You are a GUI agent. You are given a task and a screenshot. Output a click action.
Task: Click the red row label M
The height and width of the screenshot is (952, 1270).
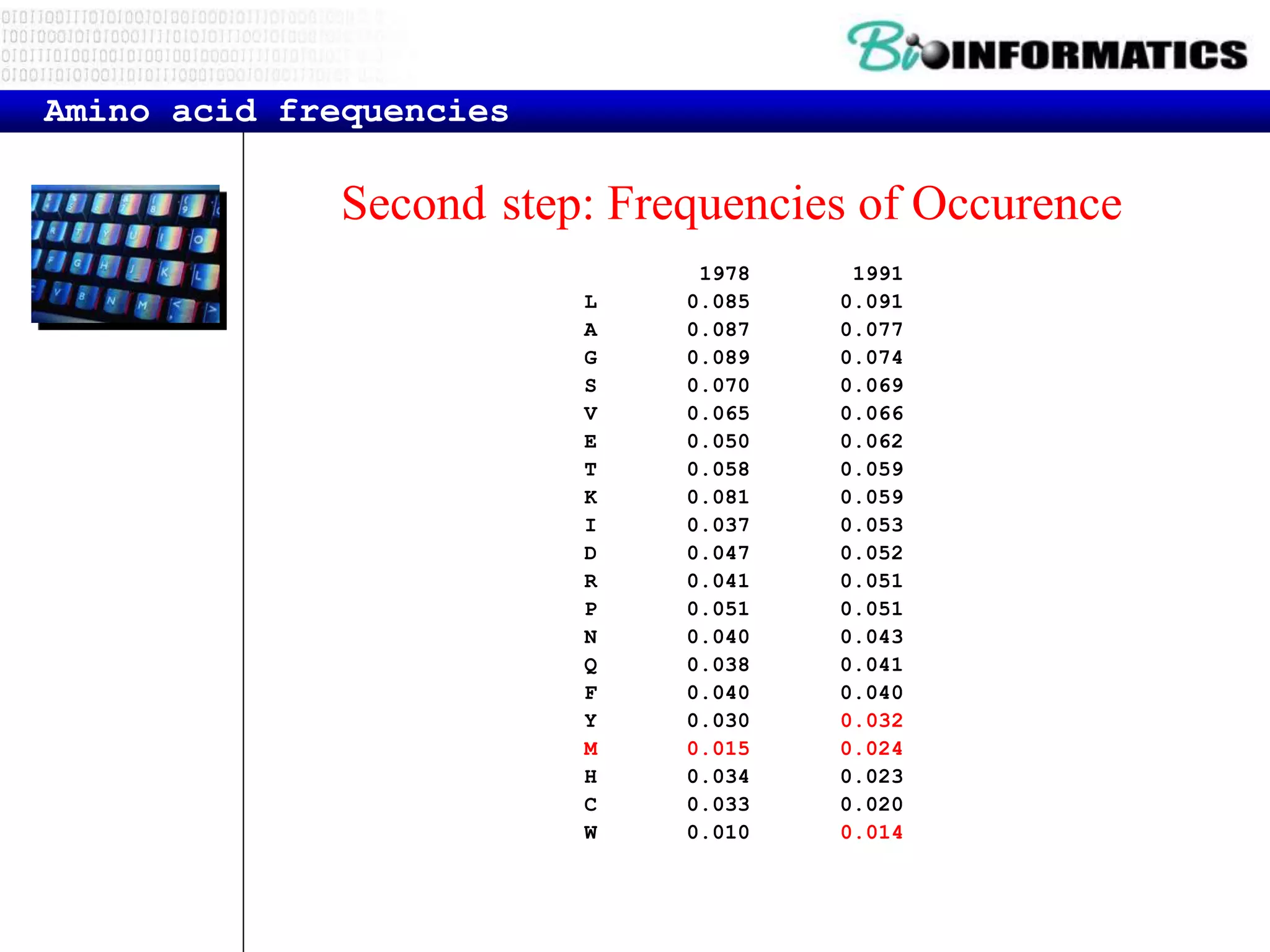point(590,748)
